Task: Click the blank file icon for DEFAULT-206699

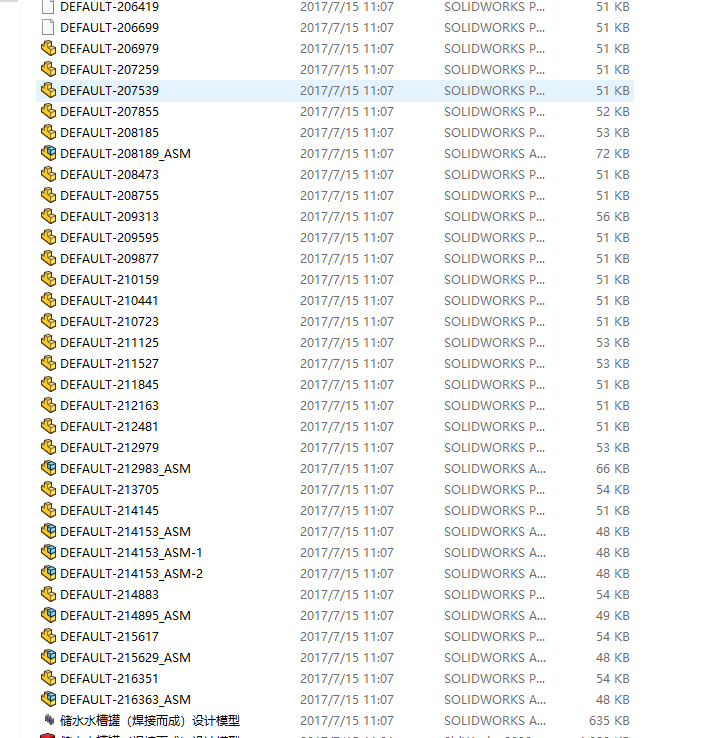Action: point(48,28)
